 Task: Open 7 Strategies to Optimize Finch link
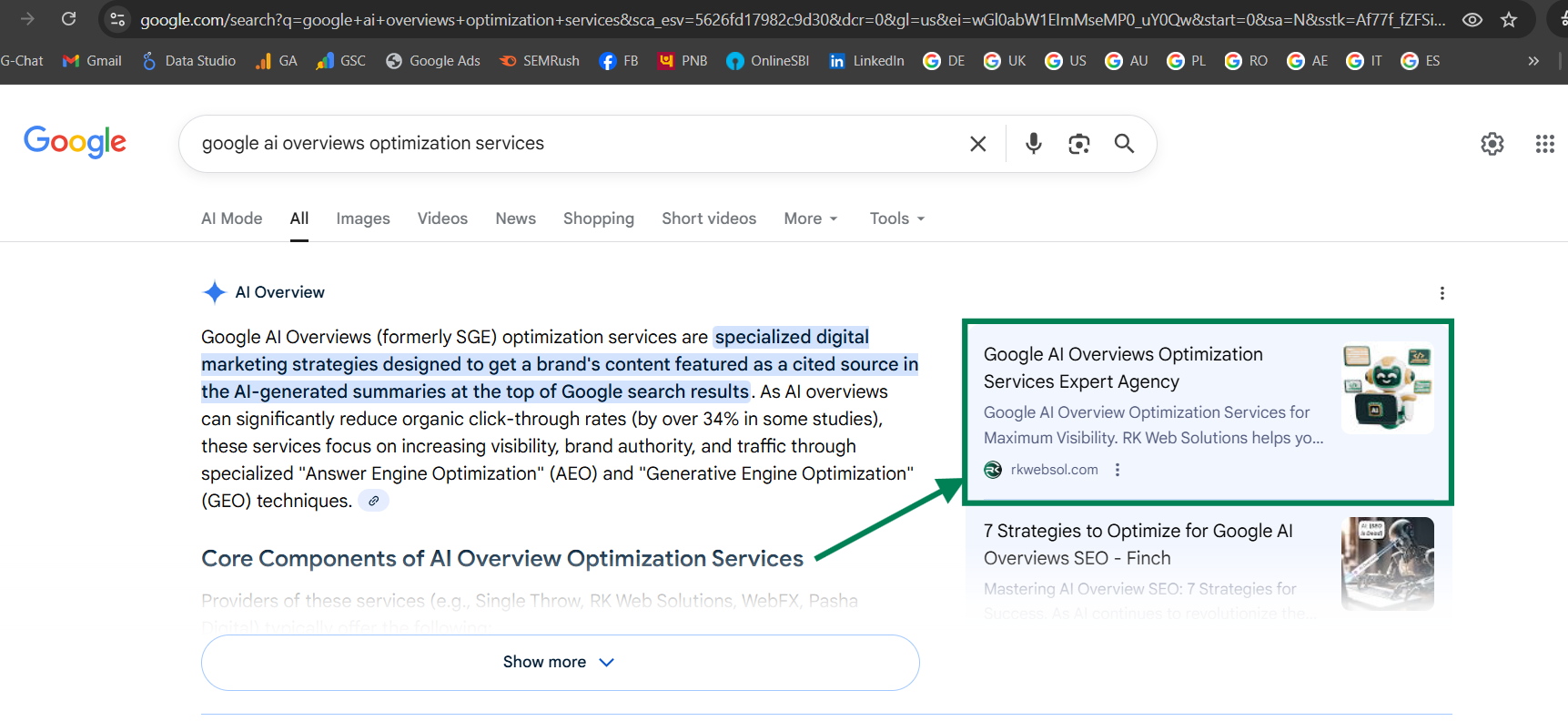(1138, 544)
